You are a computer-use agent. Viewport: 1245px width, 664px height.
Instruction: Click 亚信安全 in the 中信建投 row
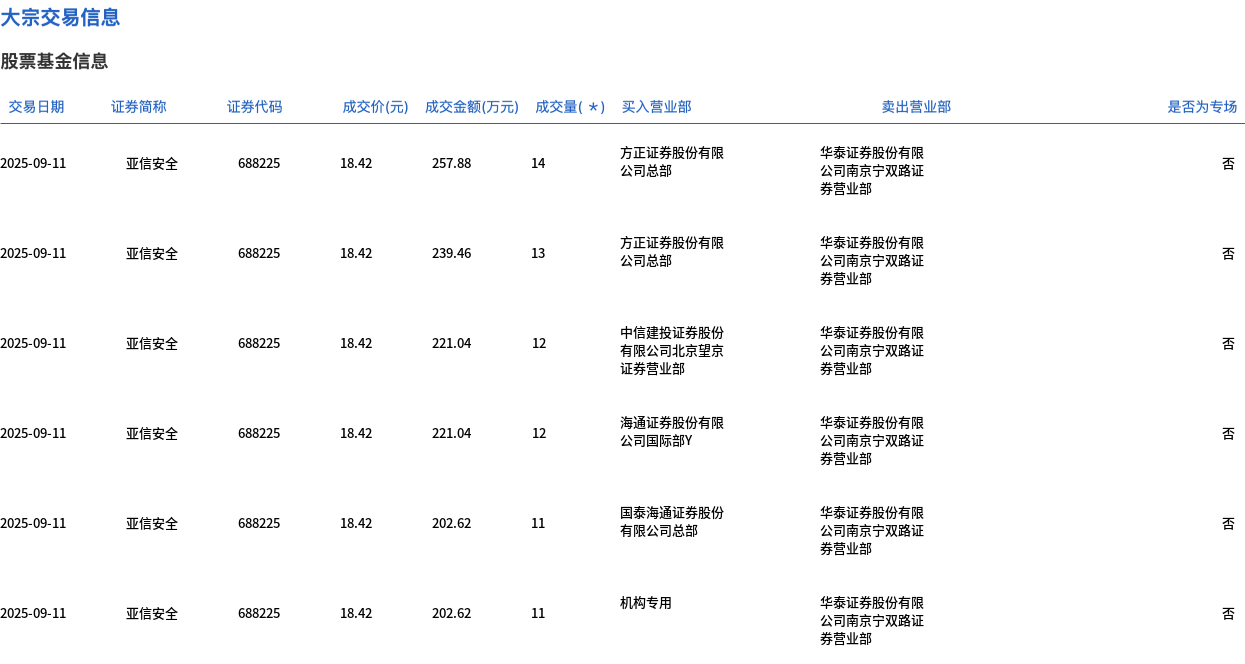point(152,343)
